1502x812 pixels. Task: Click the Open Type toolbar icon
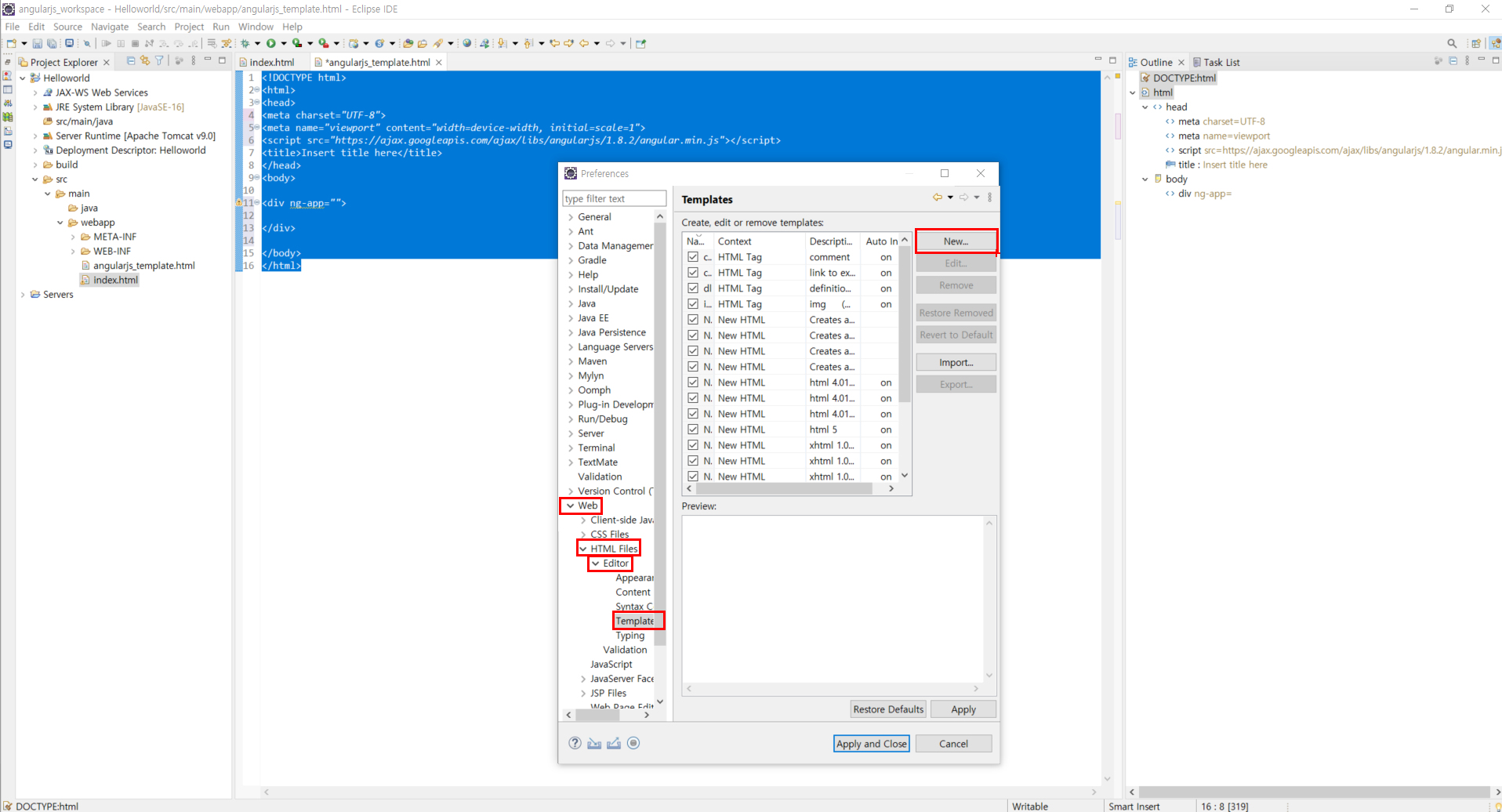408,44
